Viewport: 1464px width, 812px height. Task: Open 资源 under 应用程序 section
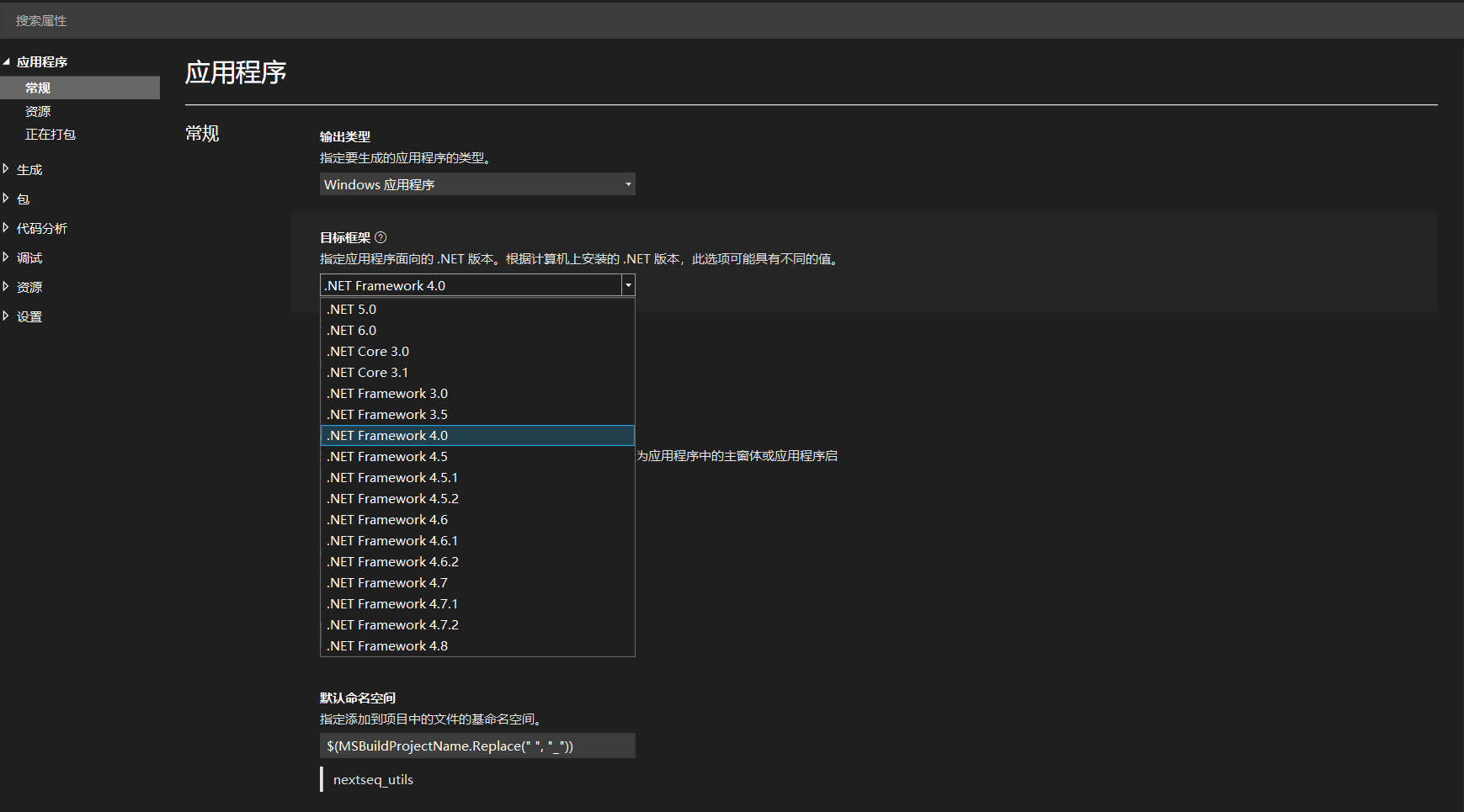point(38,111)
